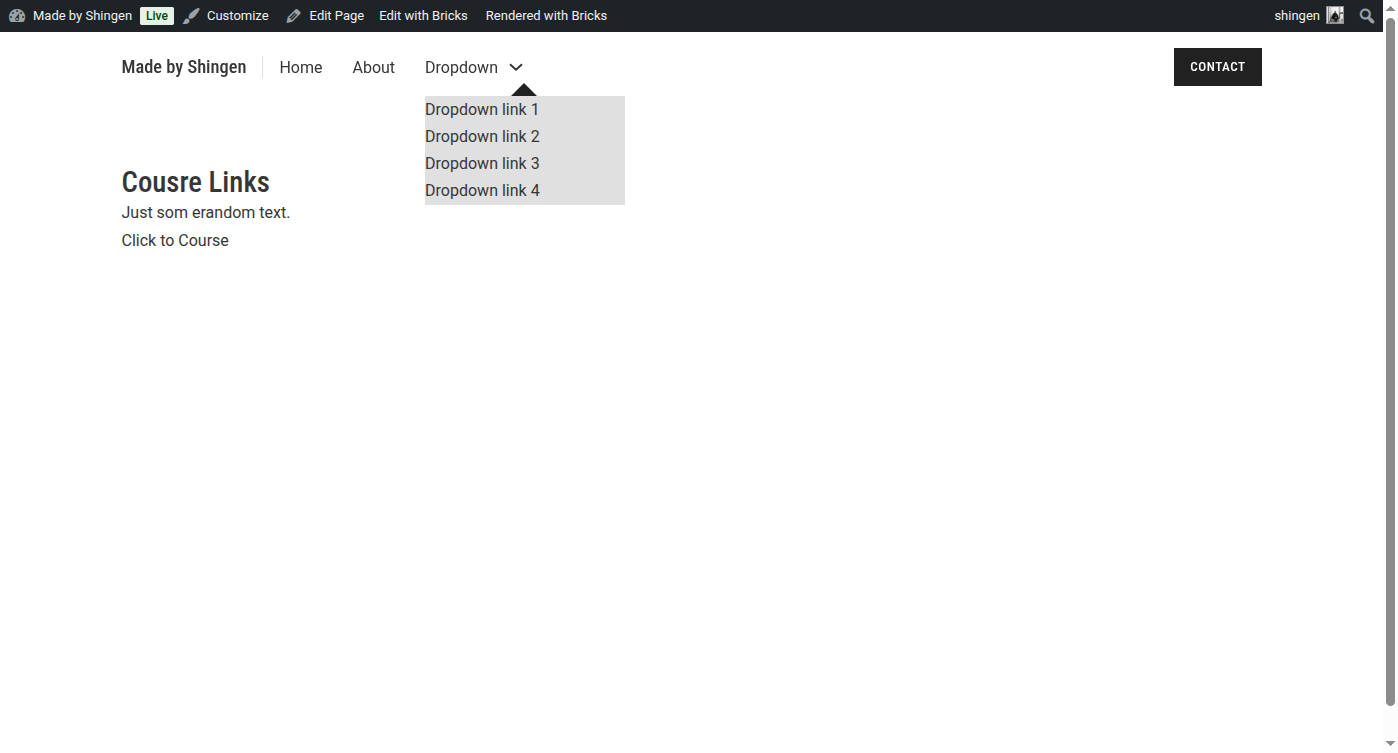
Task: Click the dashboard gauge icon in admin bar
Action: click(17, 16)
